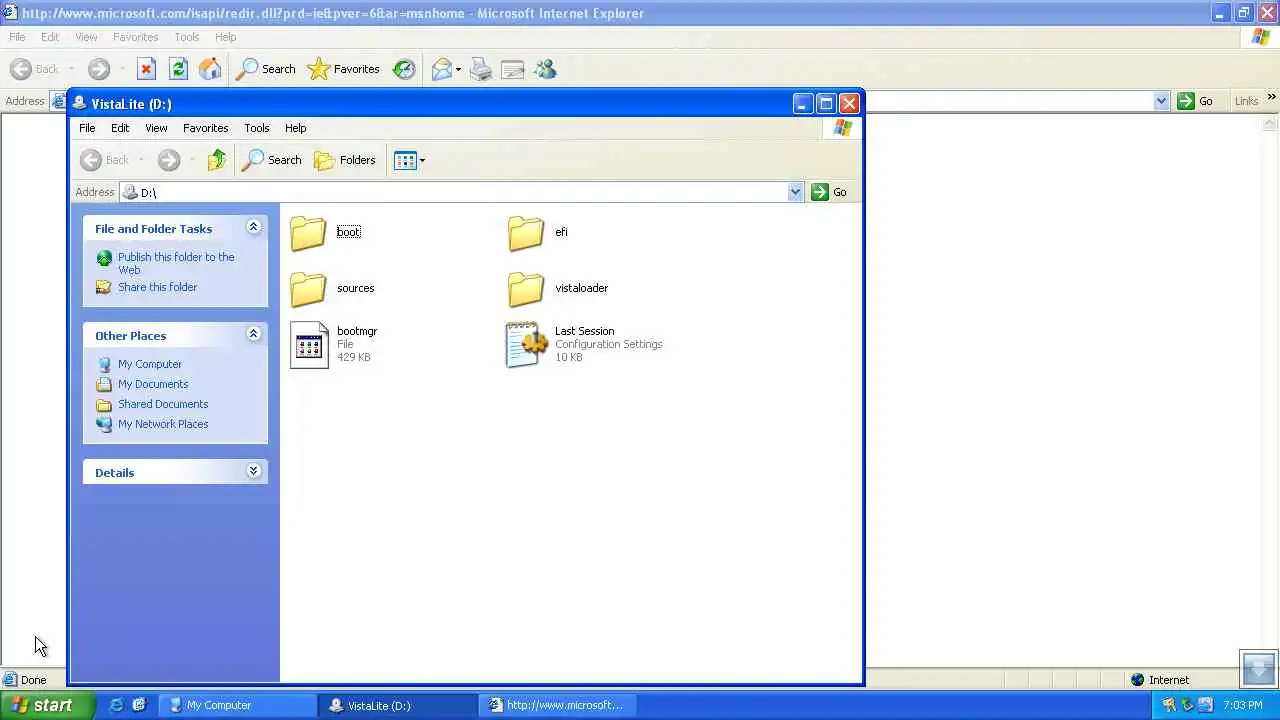Open the efi folder icon
The height and width of the screenshot is (720, 1280).
coord(526,232)
